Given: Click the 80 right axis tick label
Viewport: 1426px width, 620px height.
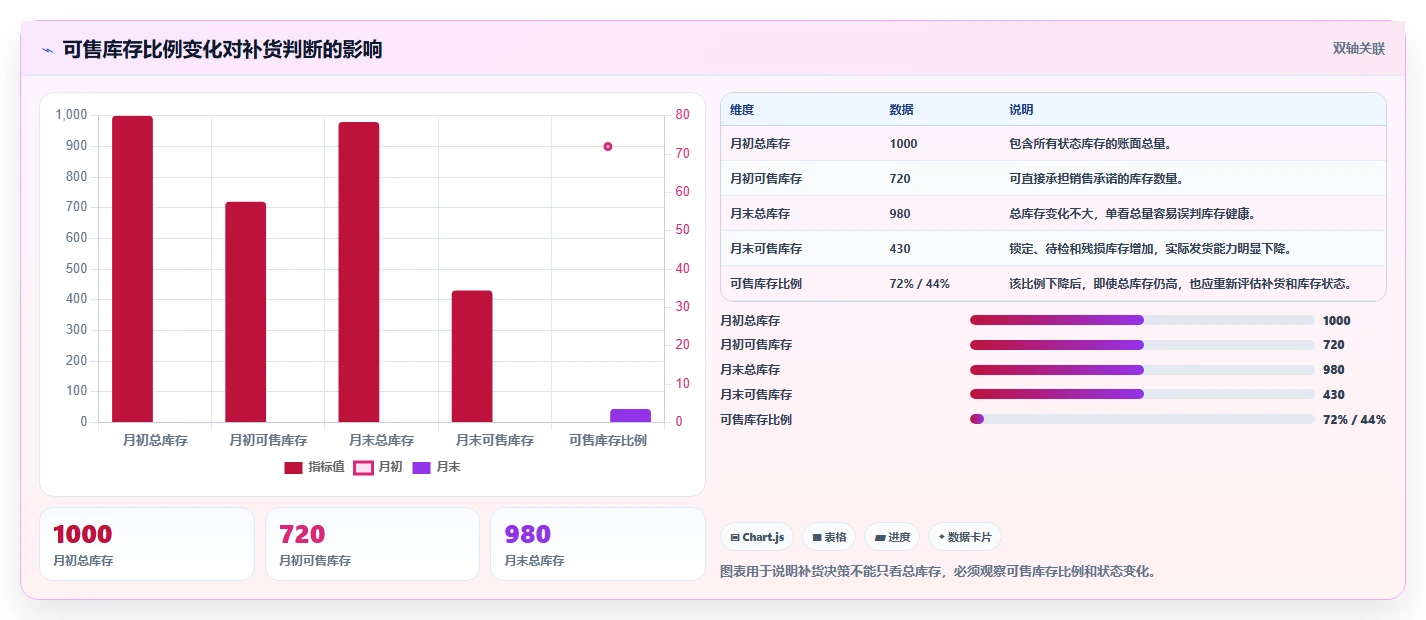Looking at the screenshot, I should point(682,115).
